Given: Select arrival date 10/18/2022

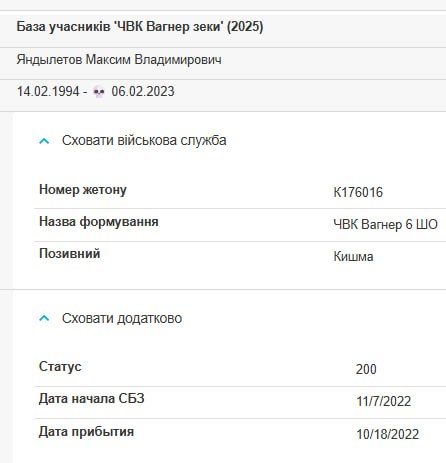Looking at the screenshot, I should point(388,434).
